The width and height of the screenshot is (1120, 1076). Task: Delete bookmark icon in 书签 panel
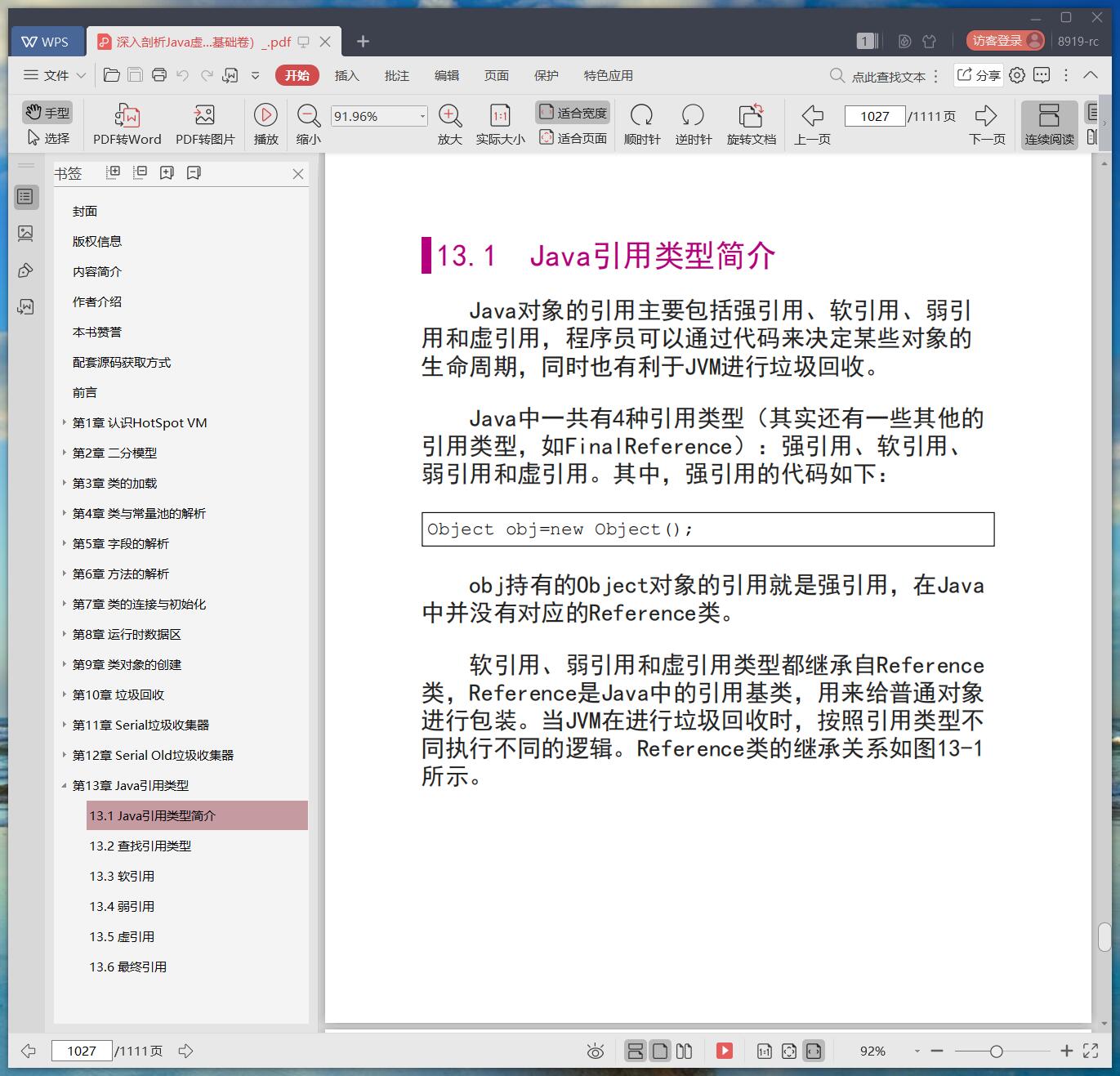[x=194, y=172]
